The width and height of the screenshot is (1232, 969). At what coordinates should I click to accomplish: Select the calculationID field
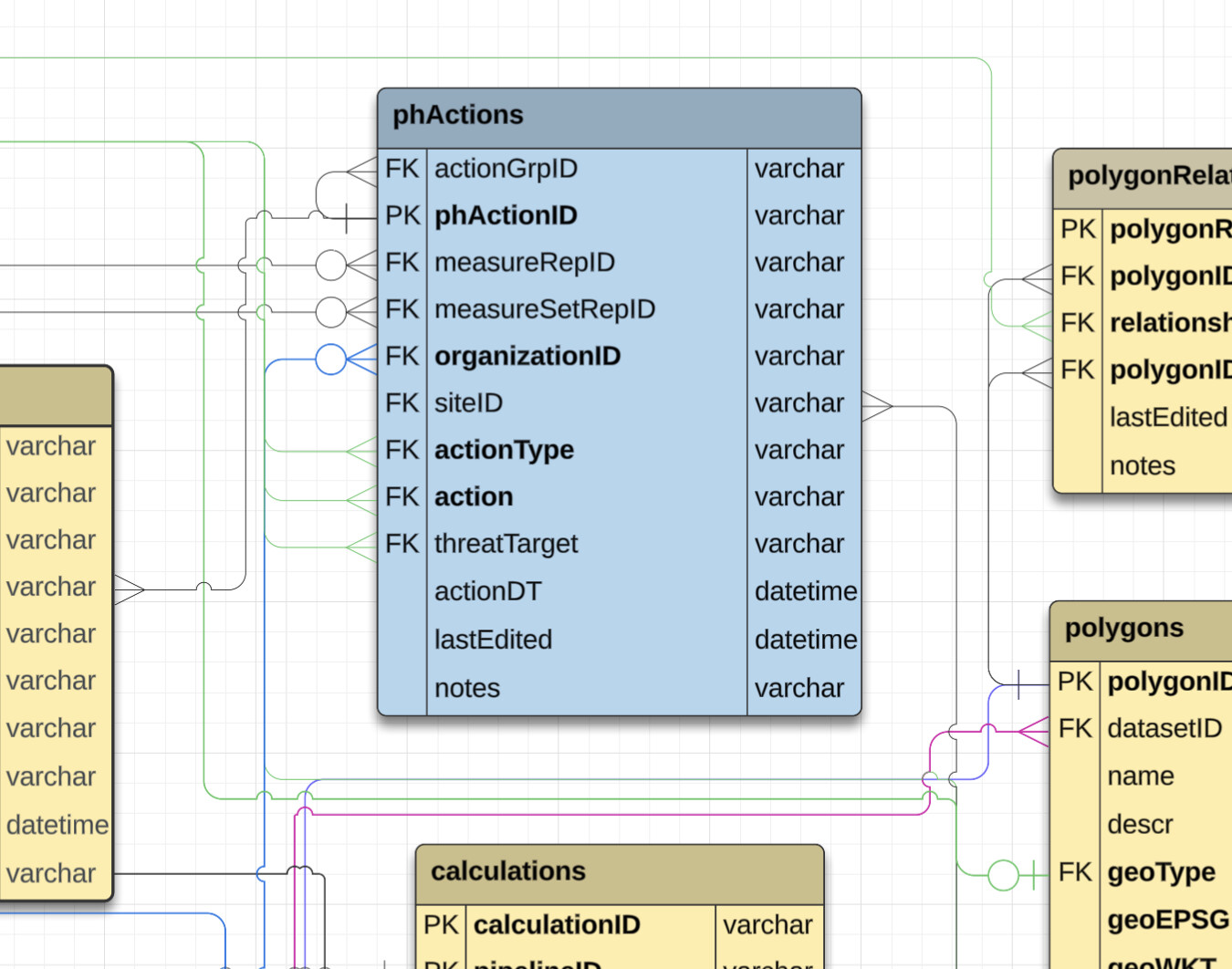point(557,924)
